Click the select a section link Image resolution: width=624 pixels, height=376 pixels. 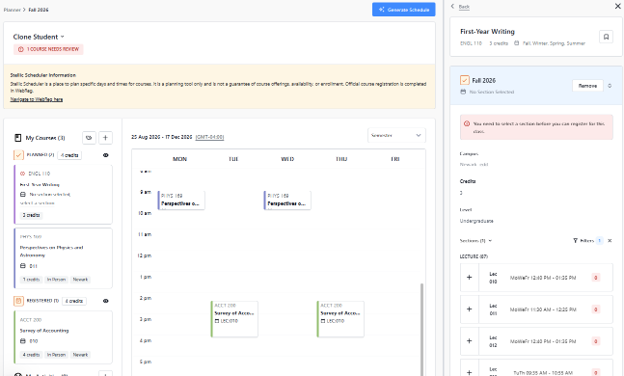pyautogui.click(x=37, y=203)
